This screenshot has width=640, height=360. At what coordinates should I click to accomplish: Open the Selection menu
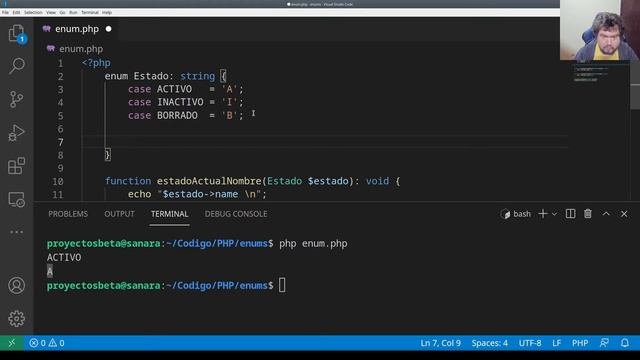coord(33,13)
